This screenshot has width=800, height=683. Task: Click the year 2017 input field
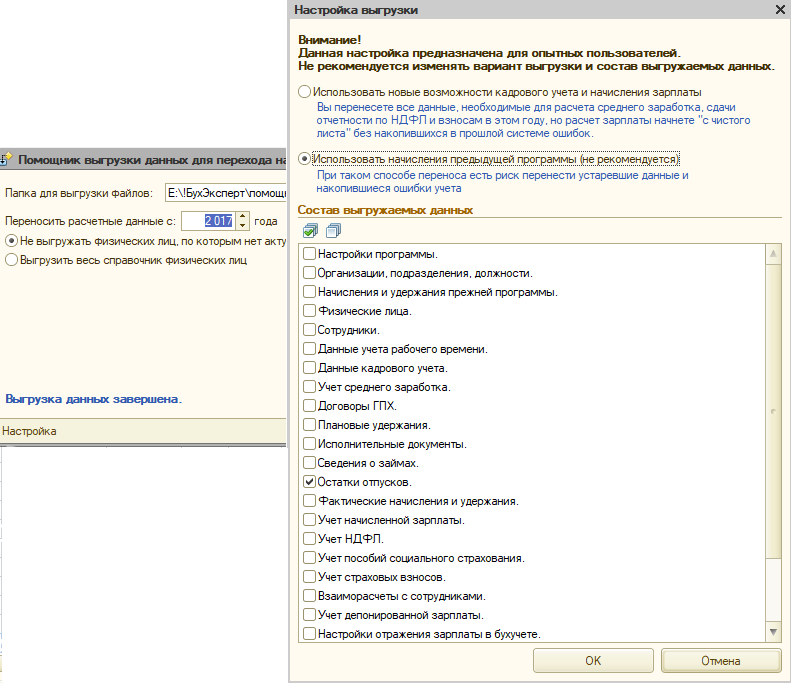[x=209, y=221]
